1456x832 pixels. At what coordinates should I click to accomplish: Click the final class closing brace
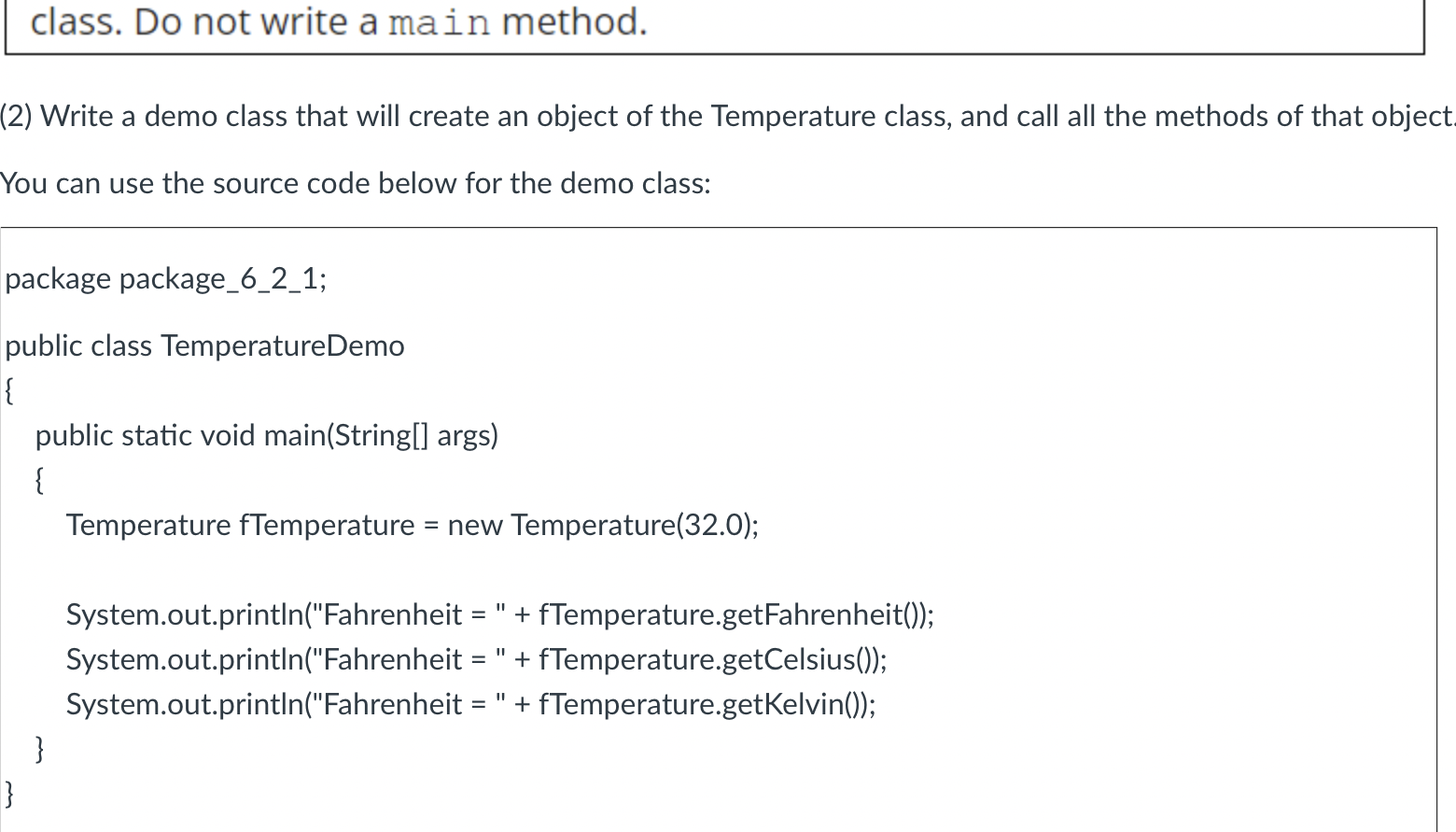[9, 794]
